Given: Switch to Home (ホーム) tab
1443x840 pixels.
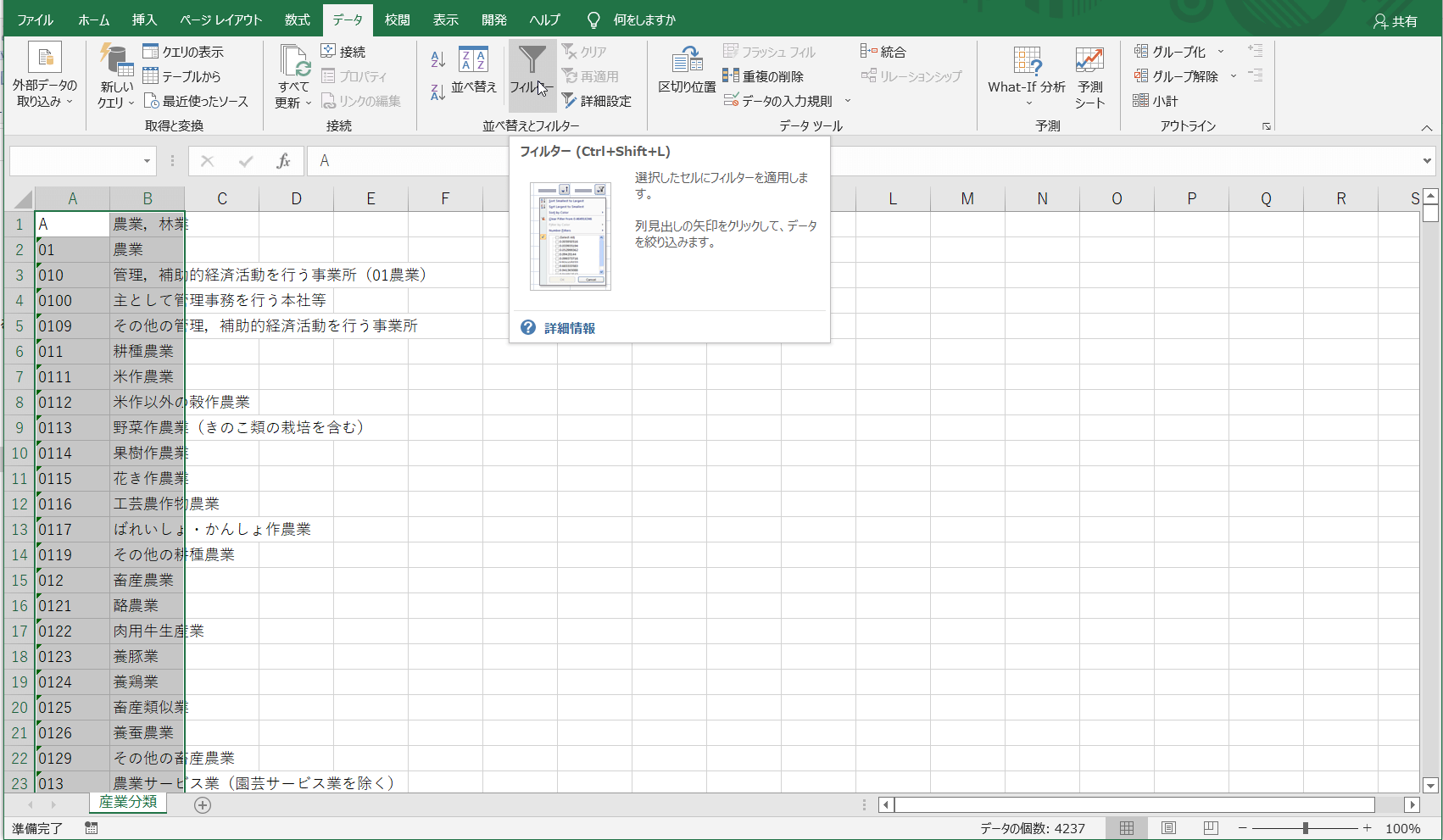Looking at the screenshot, I should coord(93,19).
